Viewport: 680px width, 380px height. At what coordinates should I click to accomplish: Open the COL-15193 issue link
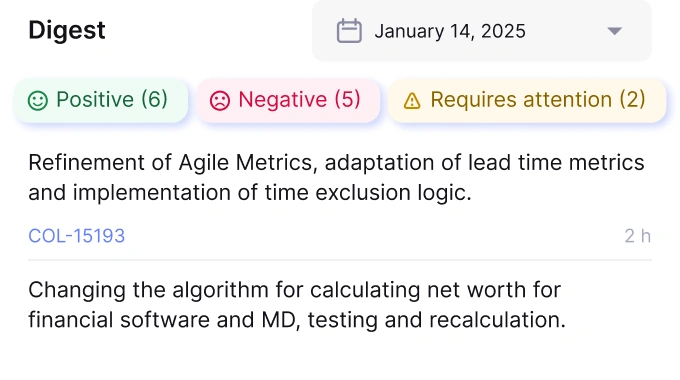coord(76,236)
